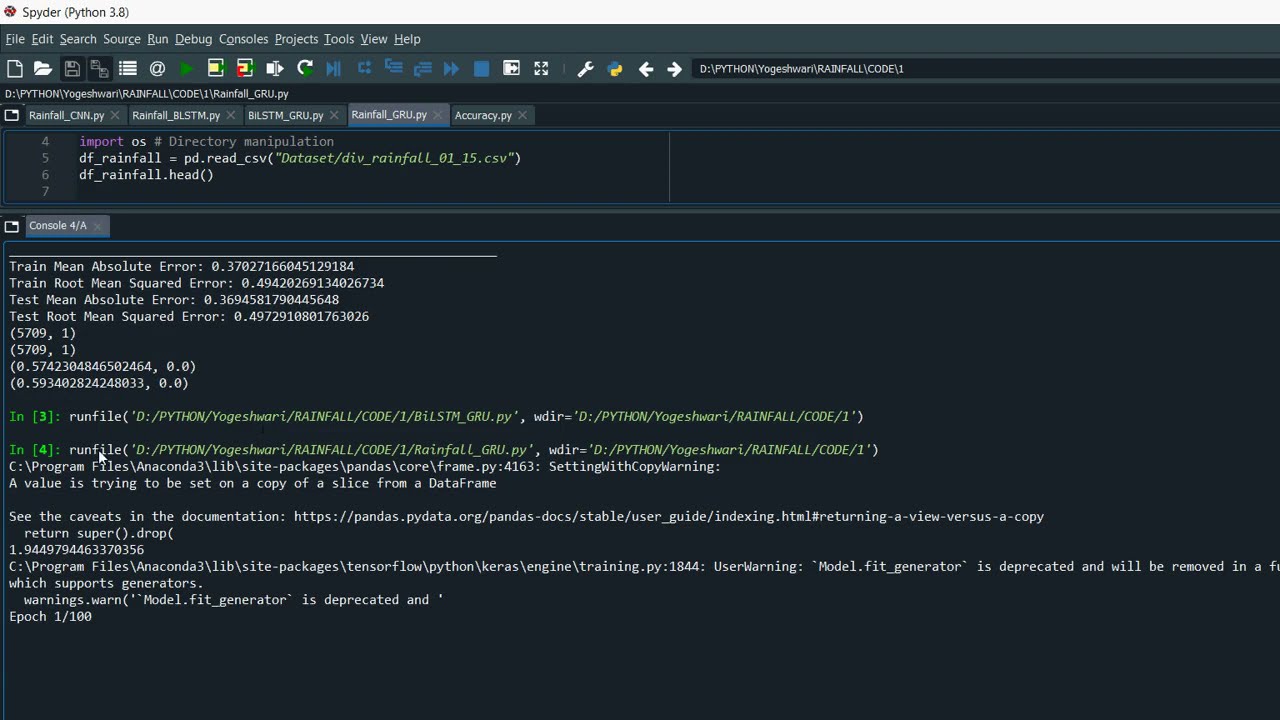
Task: Click line number 5 in the editor gutter
Action: click(x=45, y=158)
